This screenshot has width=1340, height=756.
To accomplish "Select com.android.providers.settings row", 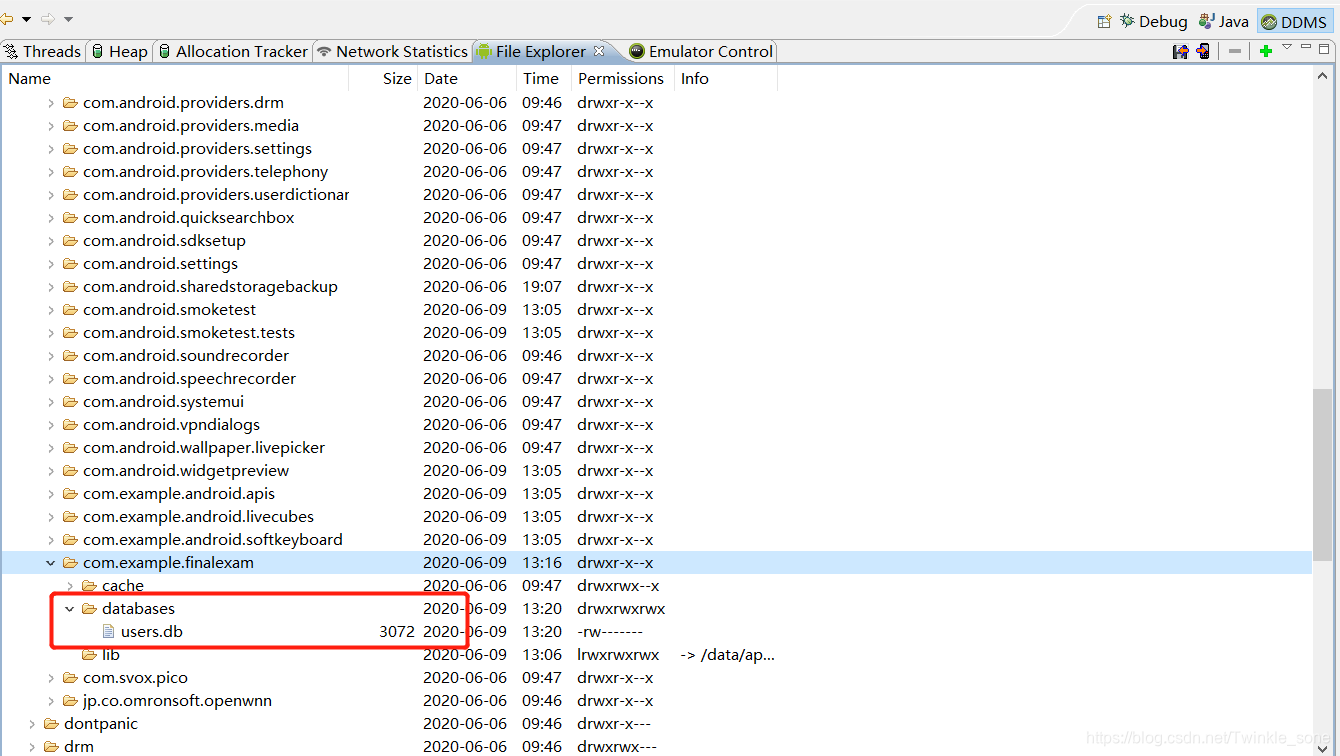I will 656,149.
